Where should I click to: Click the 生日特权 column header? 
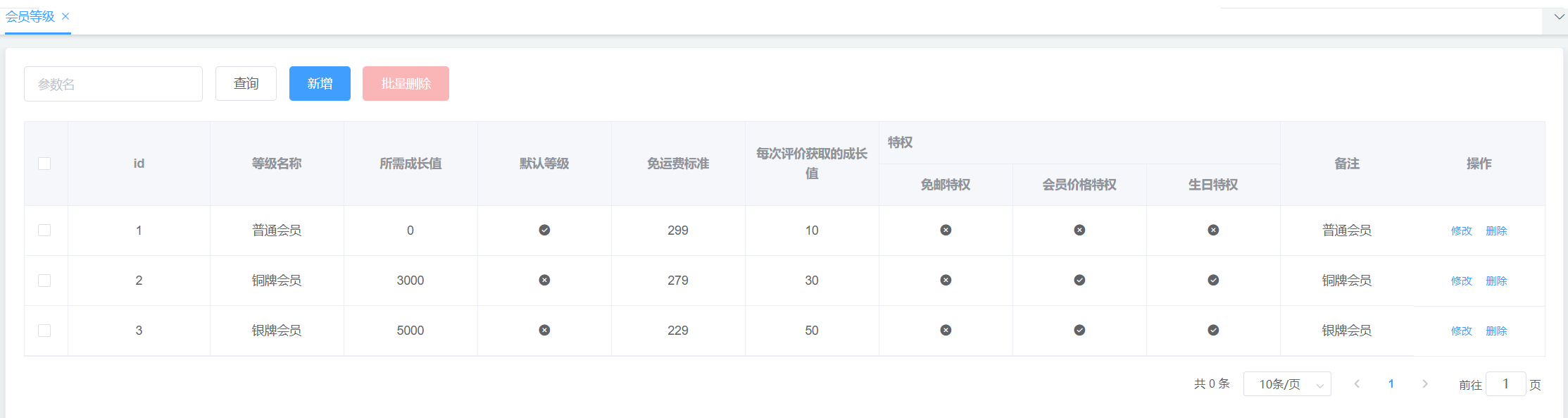pos(1213,185)
